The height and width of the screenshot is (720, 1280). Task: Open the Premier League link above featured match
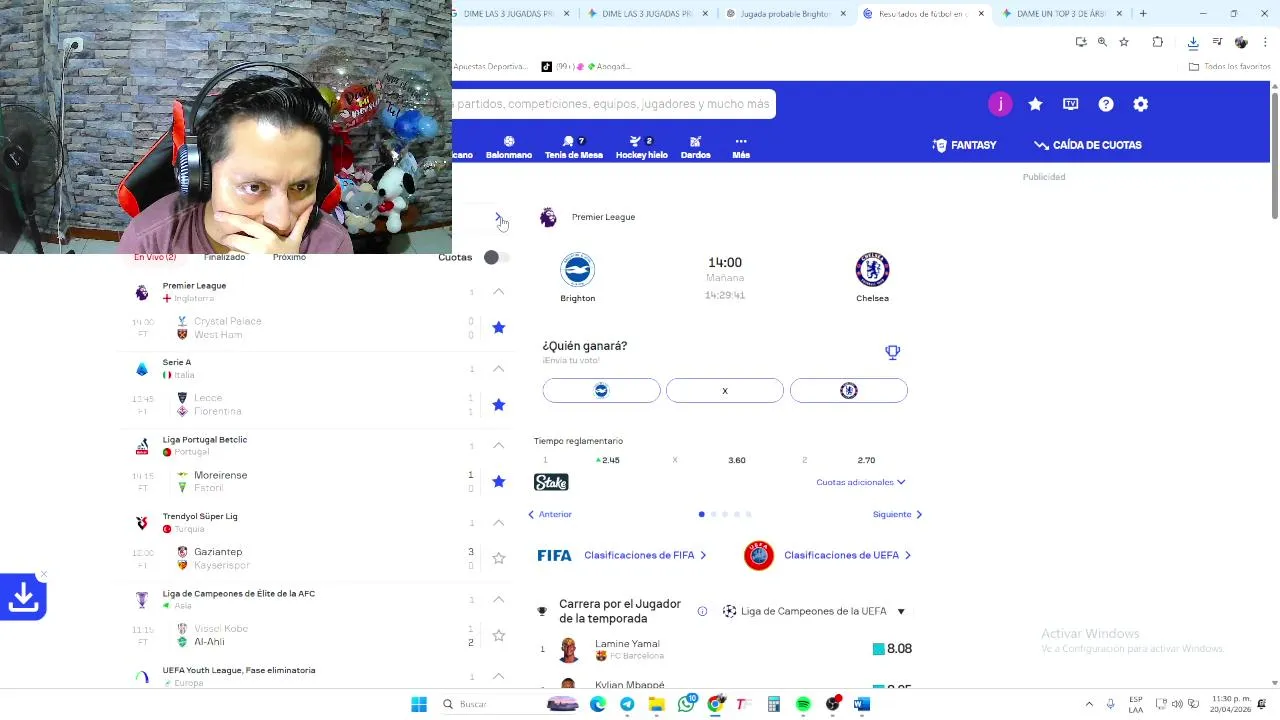pyautogui.click(x=603, y=217)
